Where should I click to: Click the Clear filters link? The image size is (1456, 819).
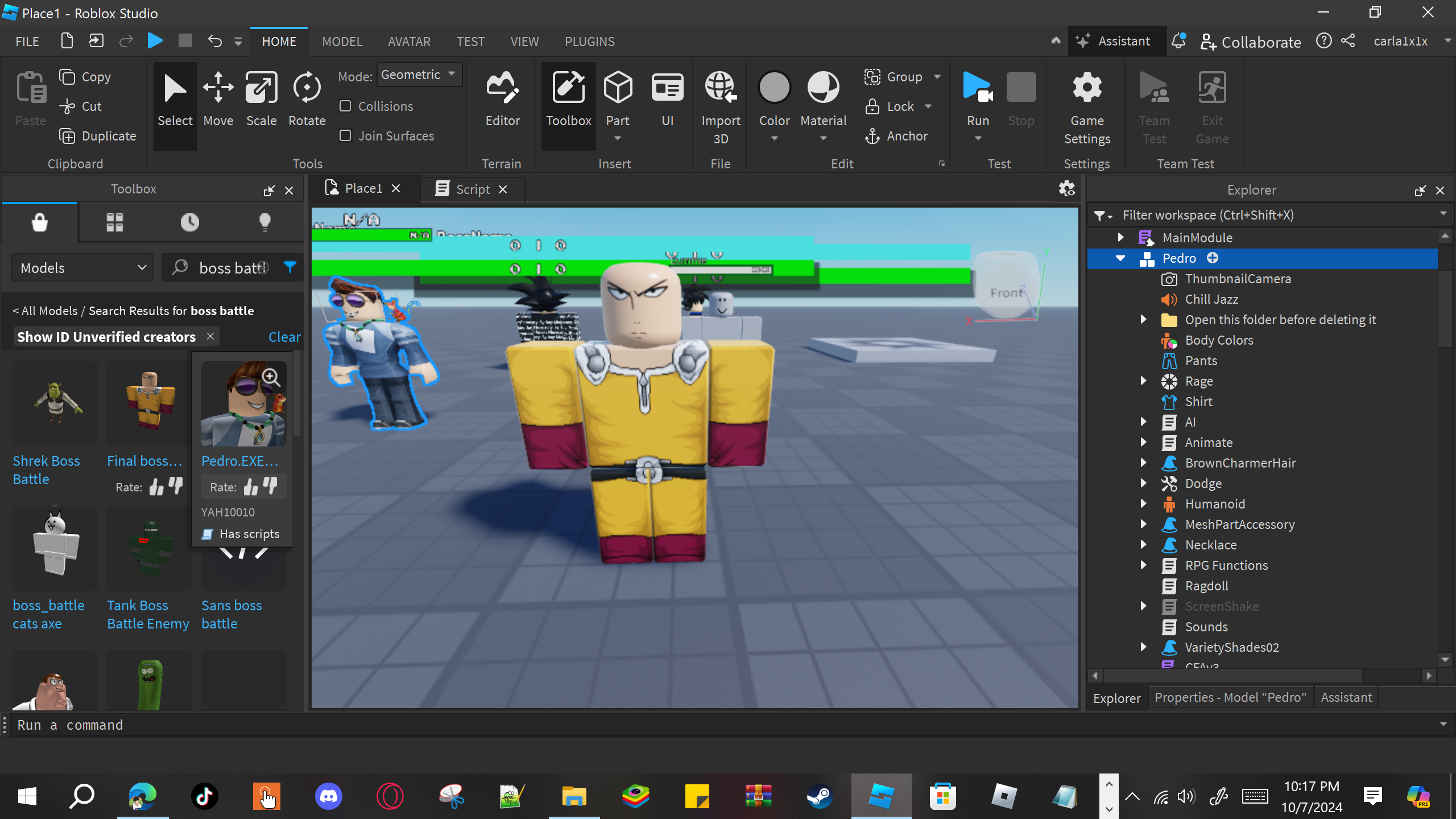pyautogui.click(x=284, y=337)
